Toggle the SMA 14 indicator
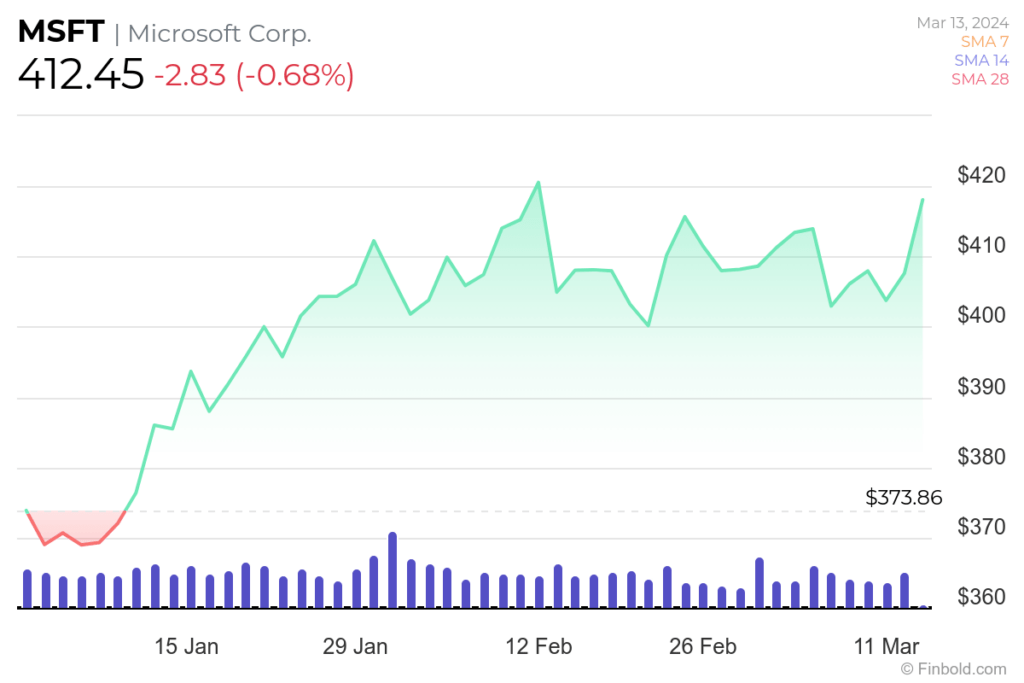Image resolution: width=1024 pixels, height=683 pixels. (981, 60)
